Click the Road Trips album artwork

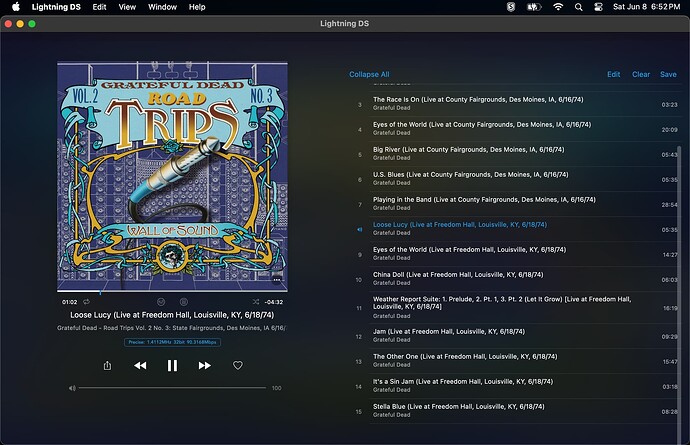click(x=172, y=176)
